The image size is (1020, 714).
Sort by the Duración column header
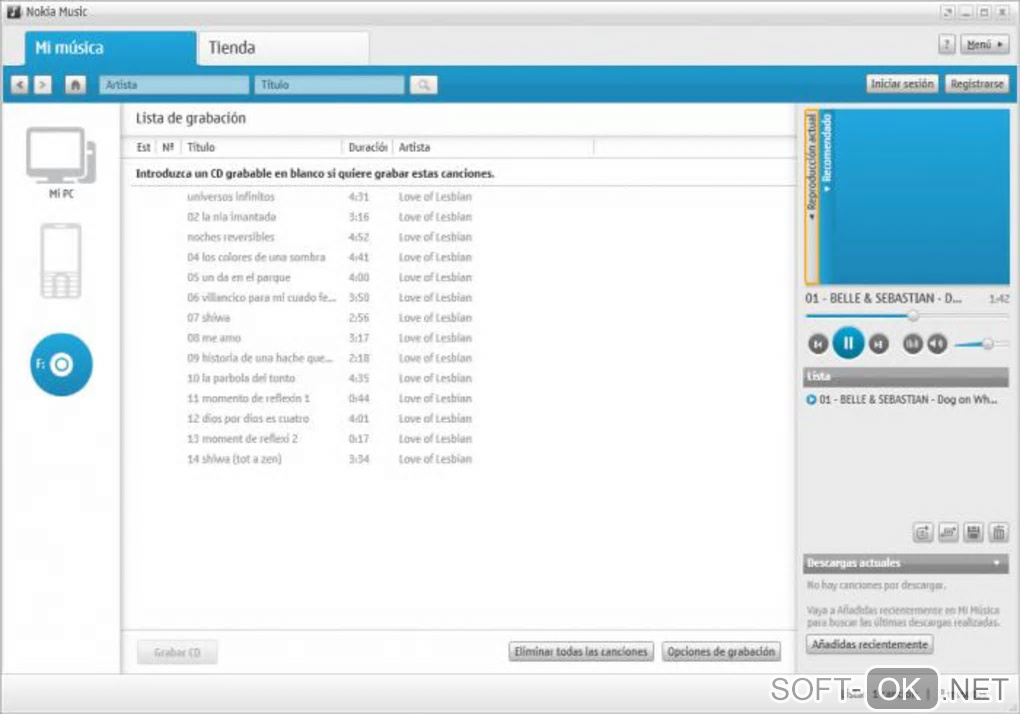pos(368,148)
